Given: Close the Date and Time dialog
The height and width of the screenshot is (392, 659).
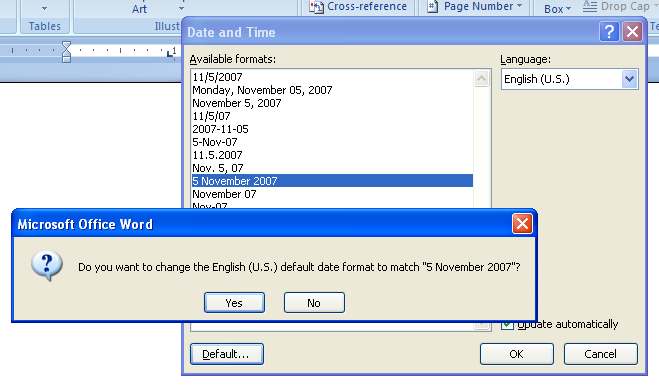Looking at the screenshot, I should (633, 32).
